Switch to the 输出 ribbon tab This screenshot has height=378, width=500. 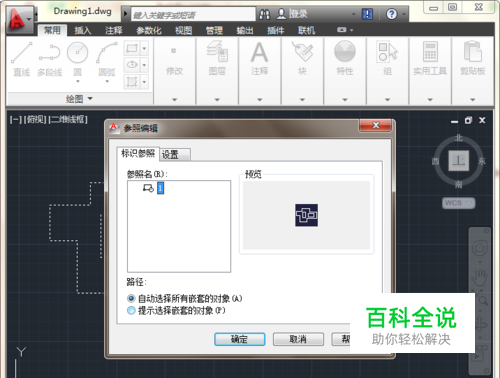click(245, 31)
